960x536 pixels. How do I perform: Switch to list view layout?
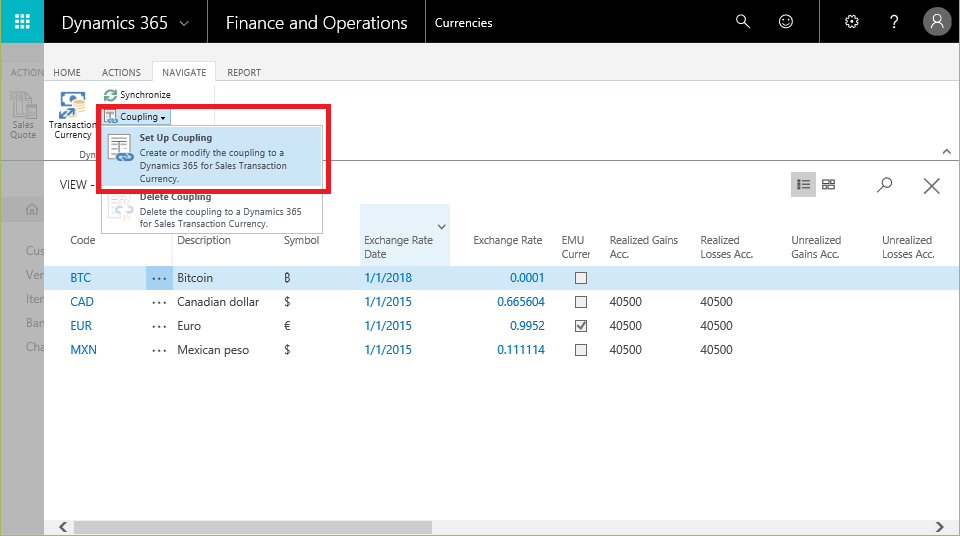[x=803, y=184]
